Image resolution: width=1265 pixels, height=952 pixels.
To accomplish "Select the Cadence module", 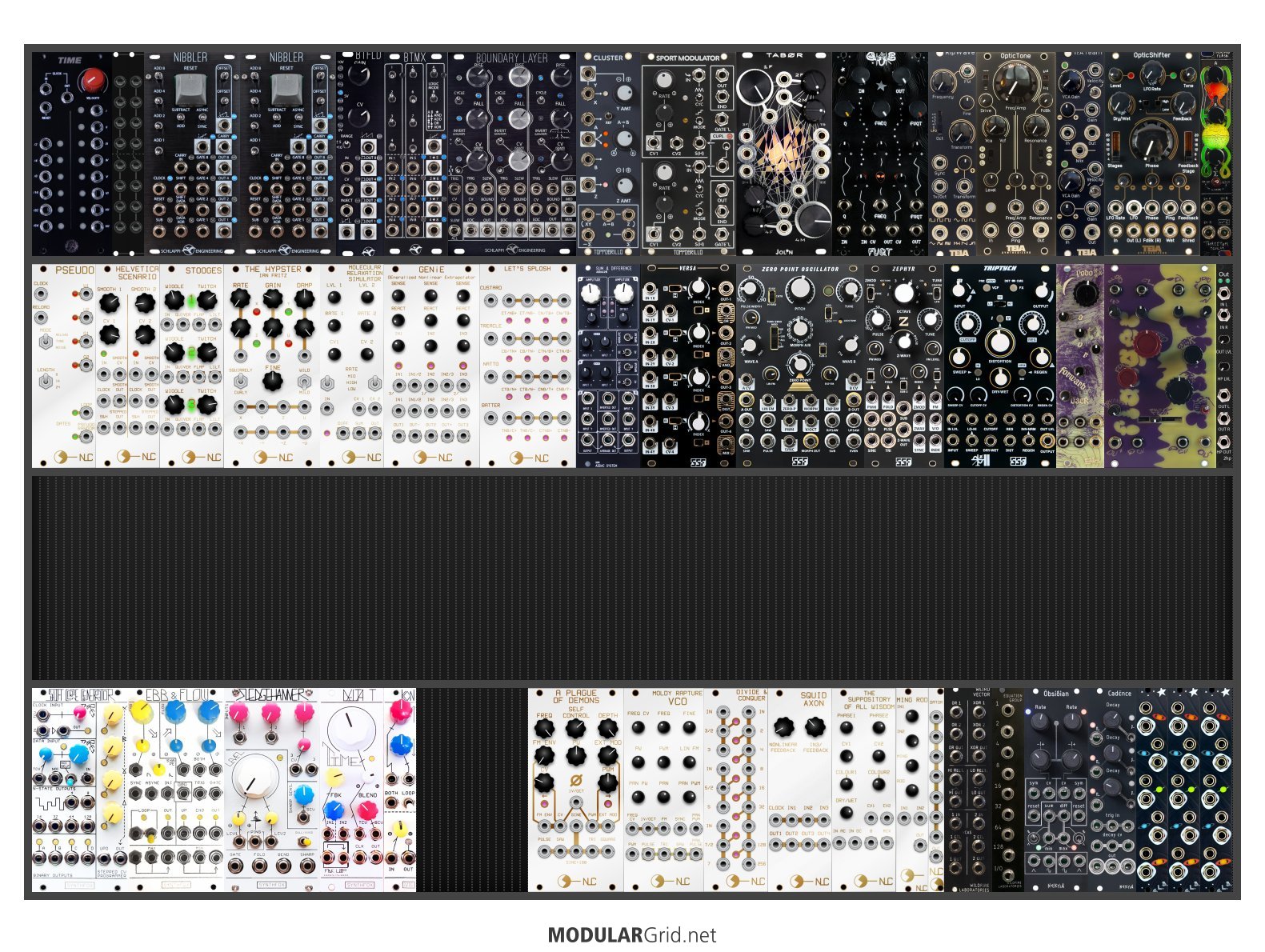I will pyautogui.click(x=1112, y=790).
